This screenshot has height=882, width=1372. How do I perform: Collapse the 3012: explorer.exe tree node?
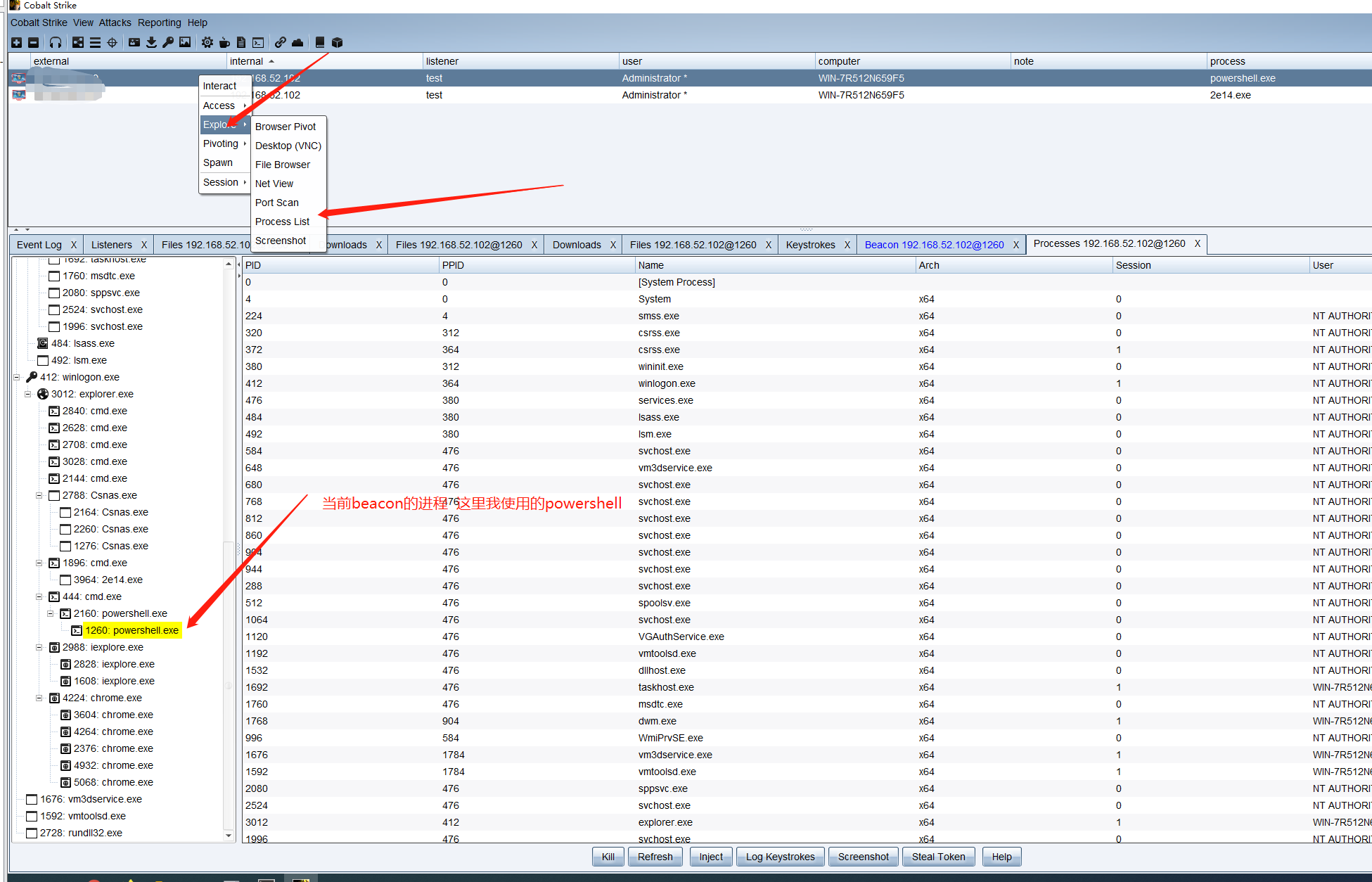coord(28,394)
